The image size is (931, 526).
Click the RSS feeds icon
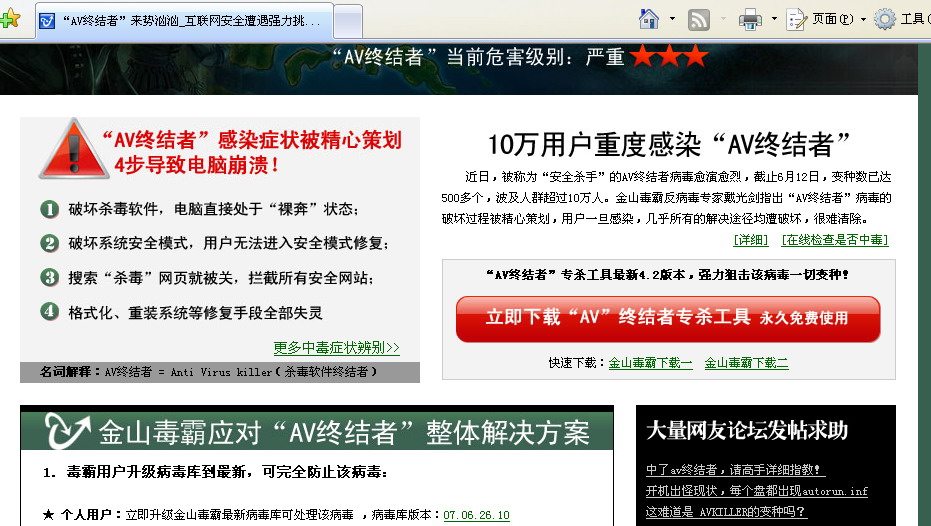699,18
